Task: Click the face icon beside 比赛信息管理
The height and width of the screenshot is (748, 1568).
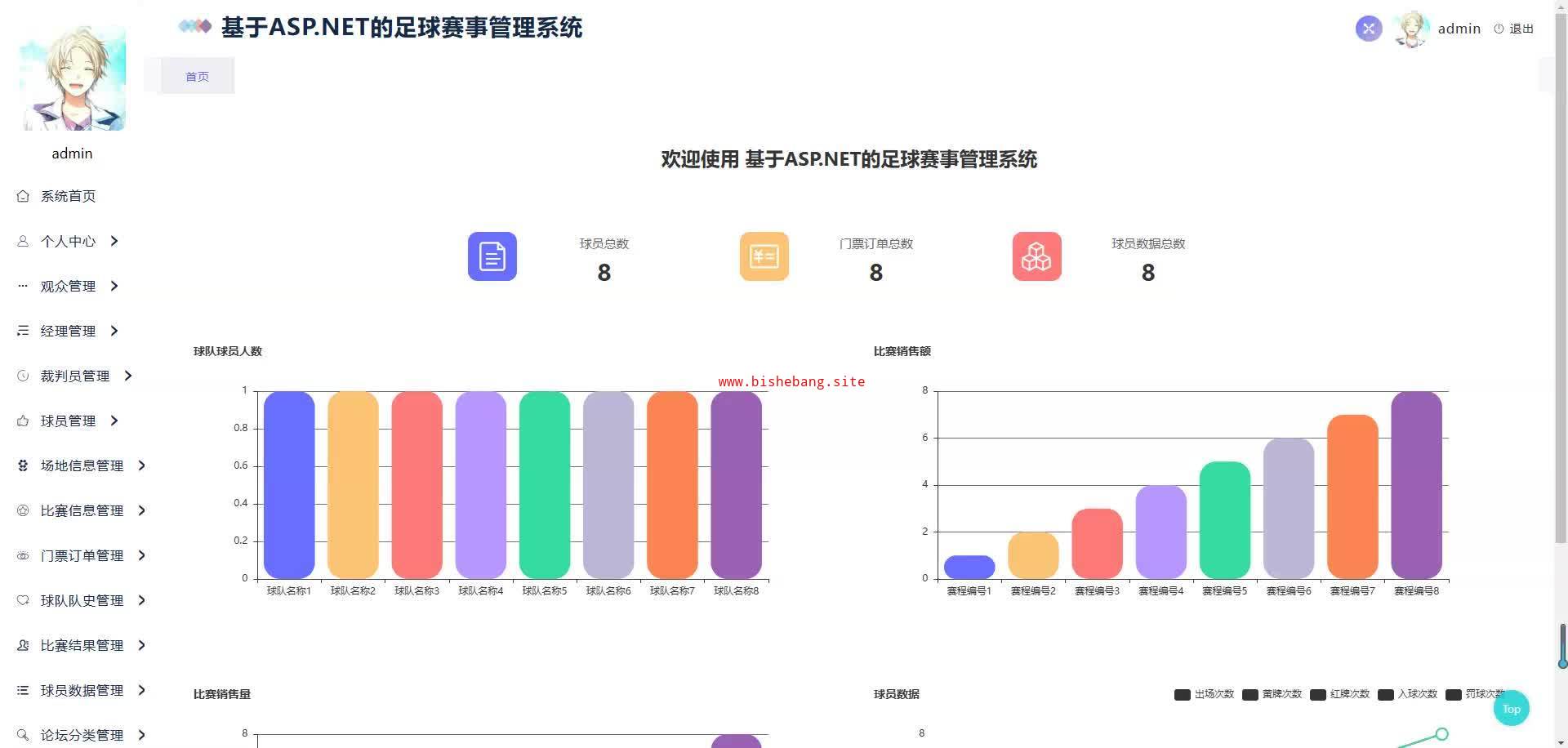Action: pyautogui.click(x=23, y=510)
